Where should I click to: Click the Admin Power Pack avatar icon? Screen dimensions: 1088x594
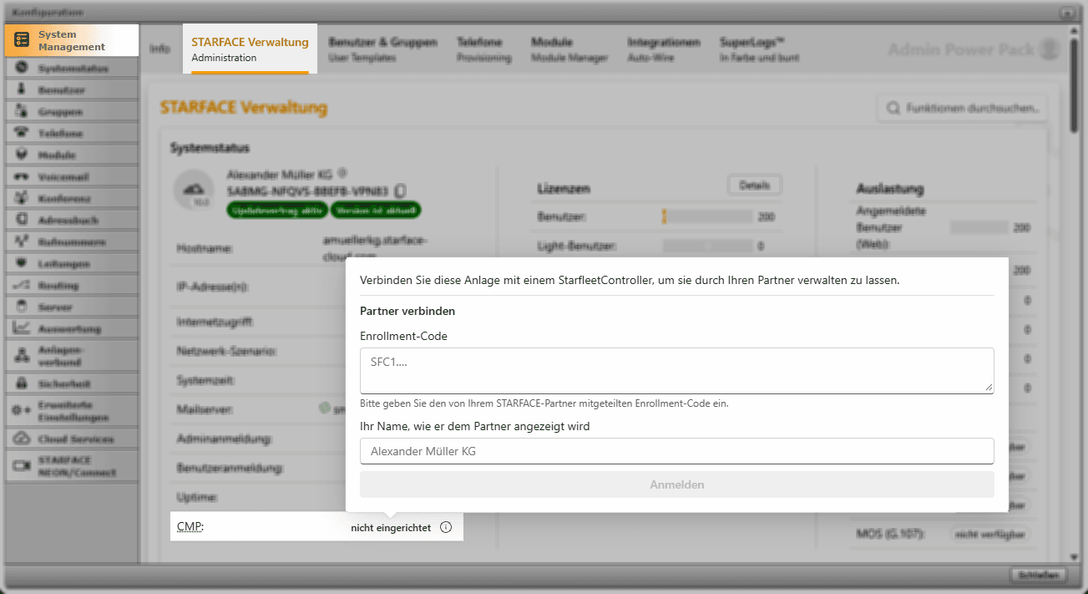tap(1050, 49)
